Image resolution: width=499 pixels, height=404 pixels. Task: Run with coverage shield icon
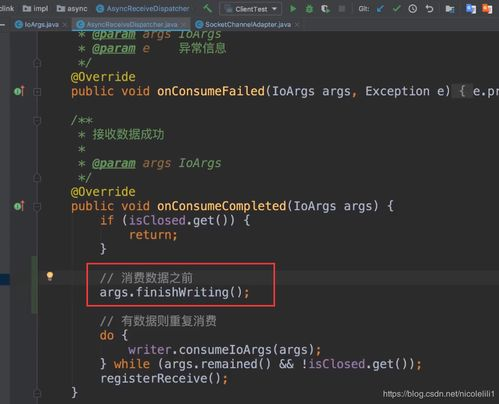point(325,9)
